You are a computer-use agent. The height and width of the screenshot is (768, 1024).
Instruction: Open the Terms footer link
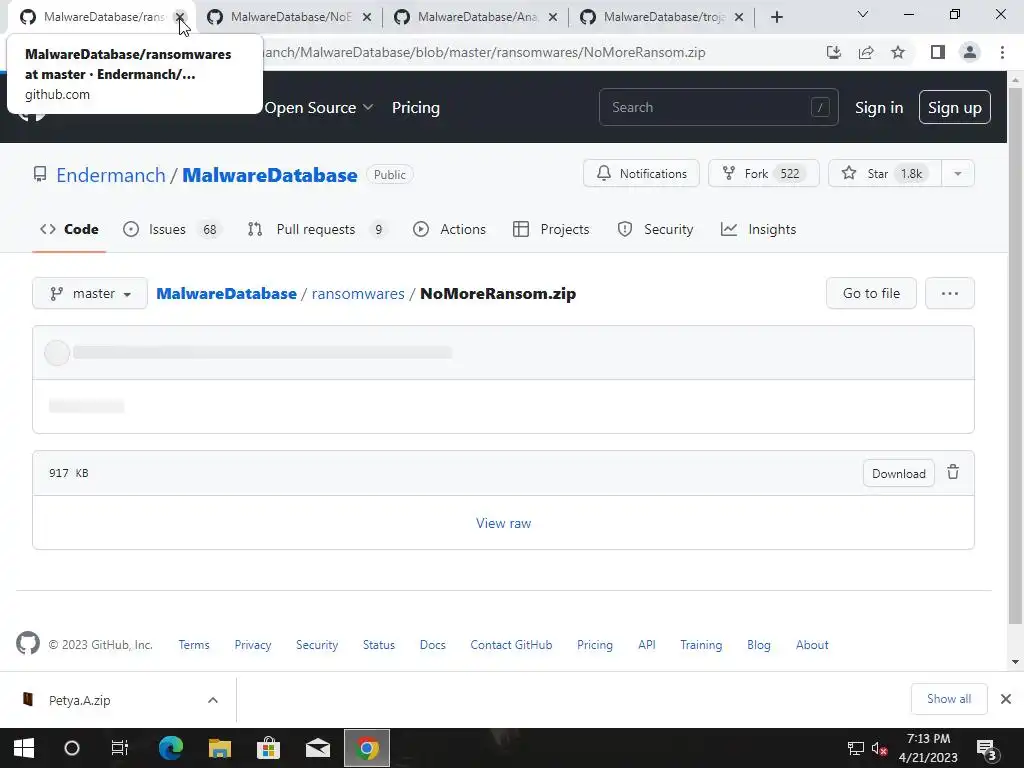[194, 645]
